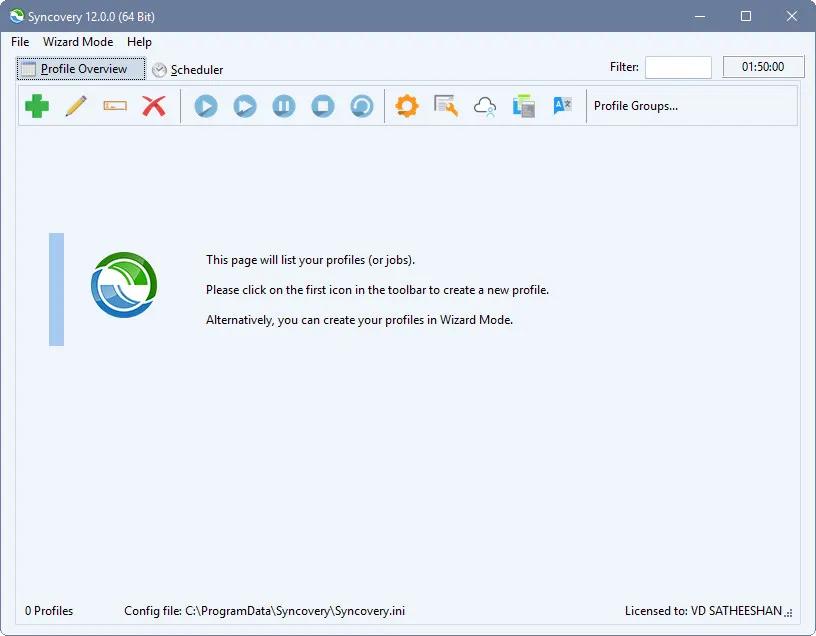This screenshot has width=816, height=636.
Task: Click the Syncovery title bar icon
Action: click(x=17, y=16)
